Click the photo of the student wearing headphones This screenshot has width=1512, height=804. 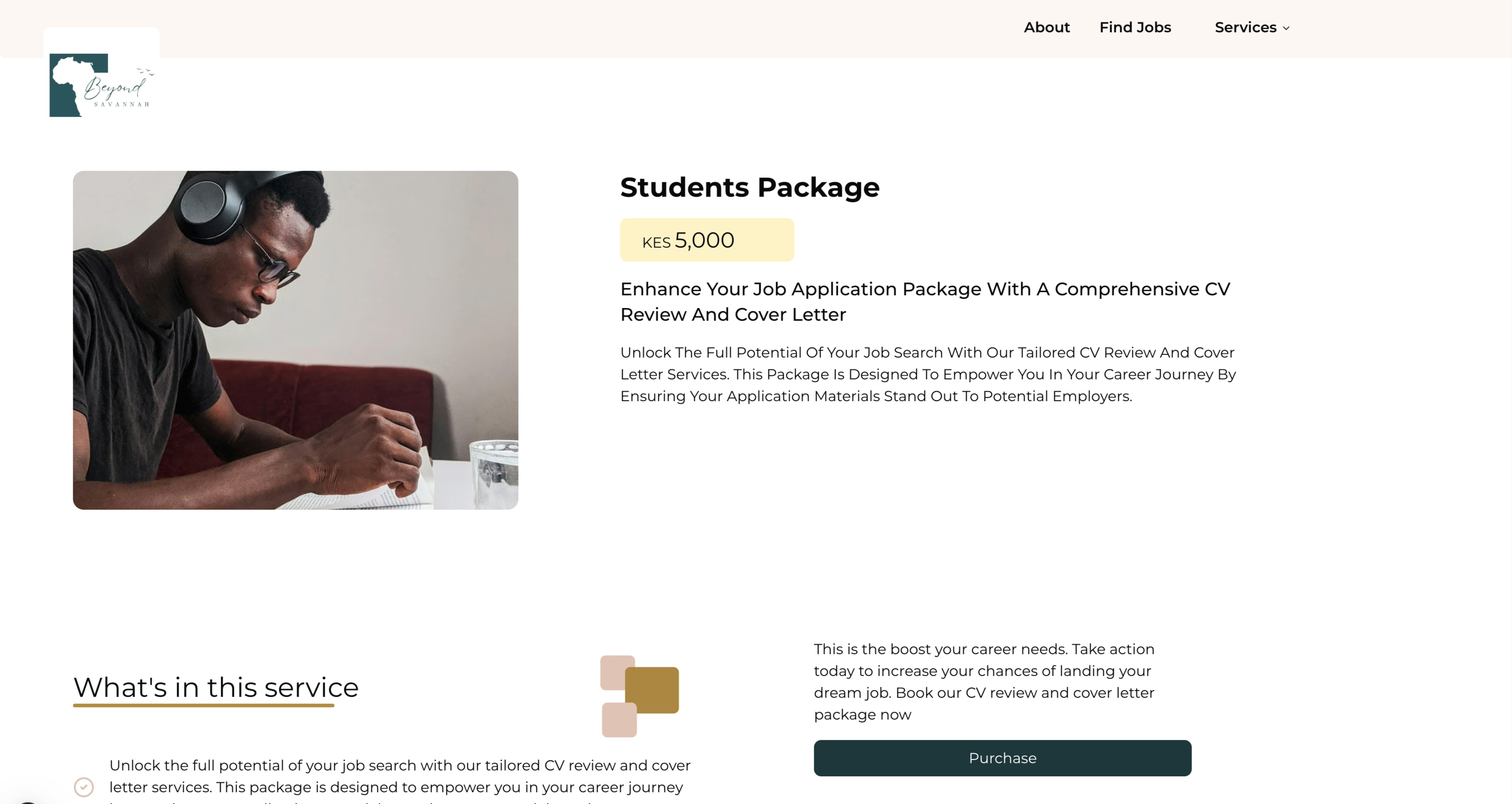pyautogui.click(x=295, y=339)
